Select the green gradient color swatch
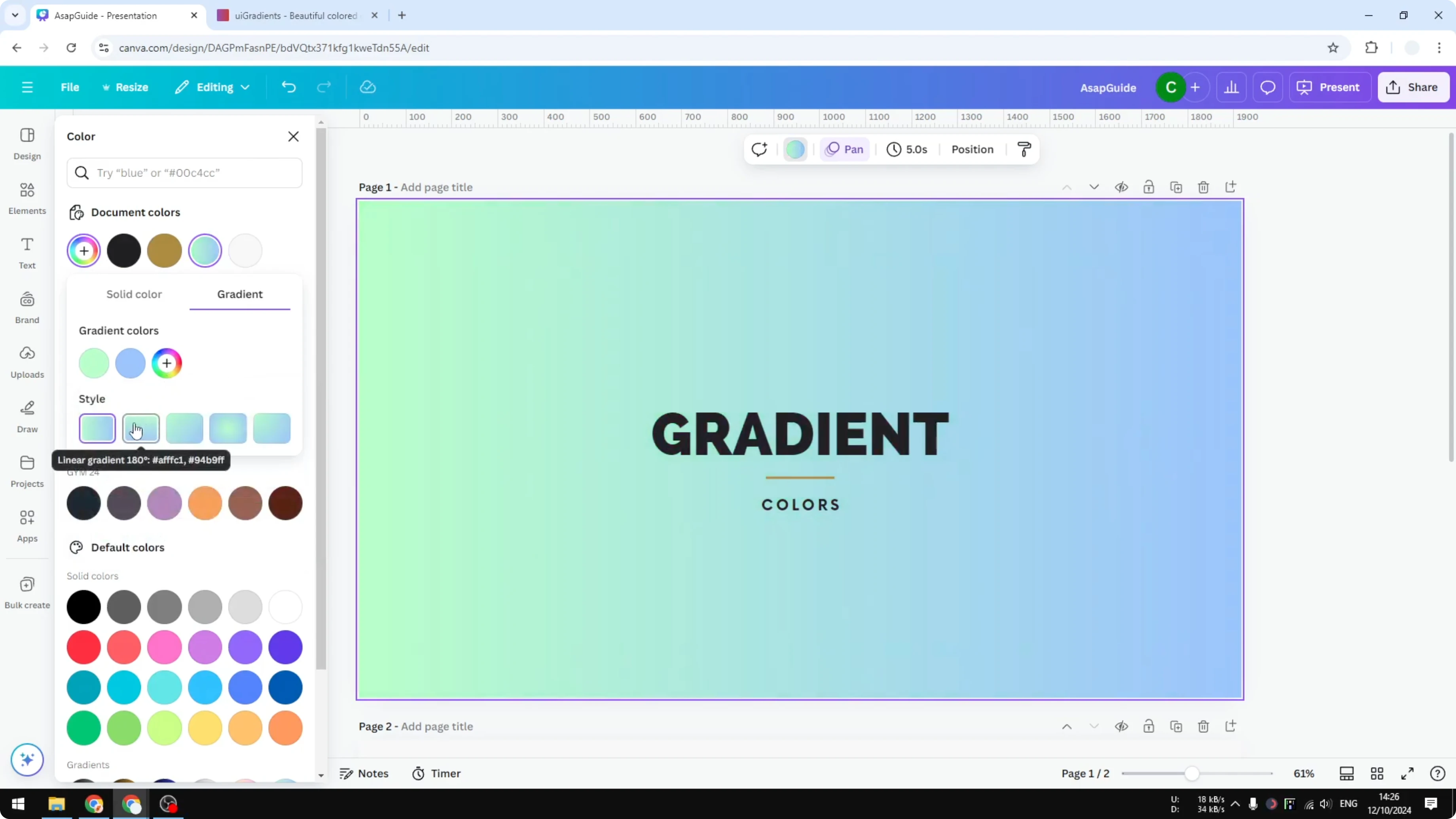Image resolution: width=1456 pixels, height=819 pixels. [x=93, y=363]
